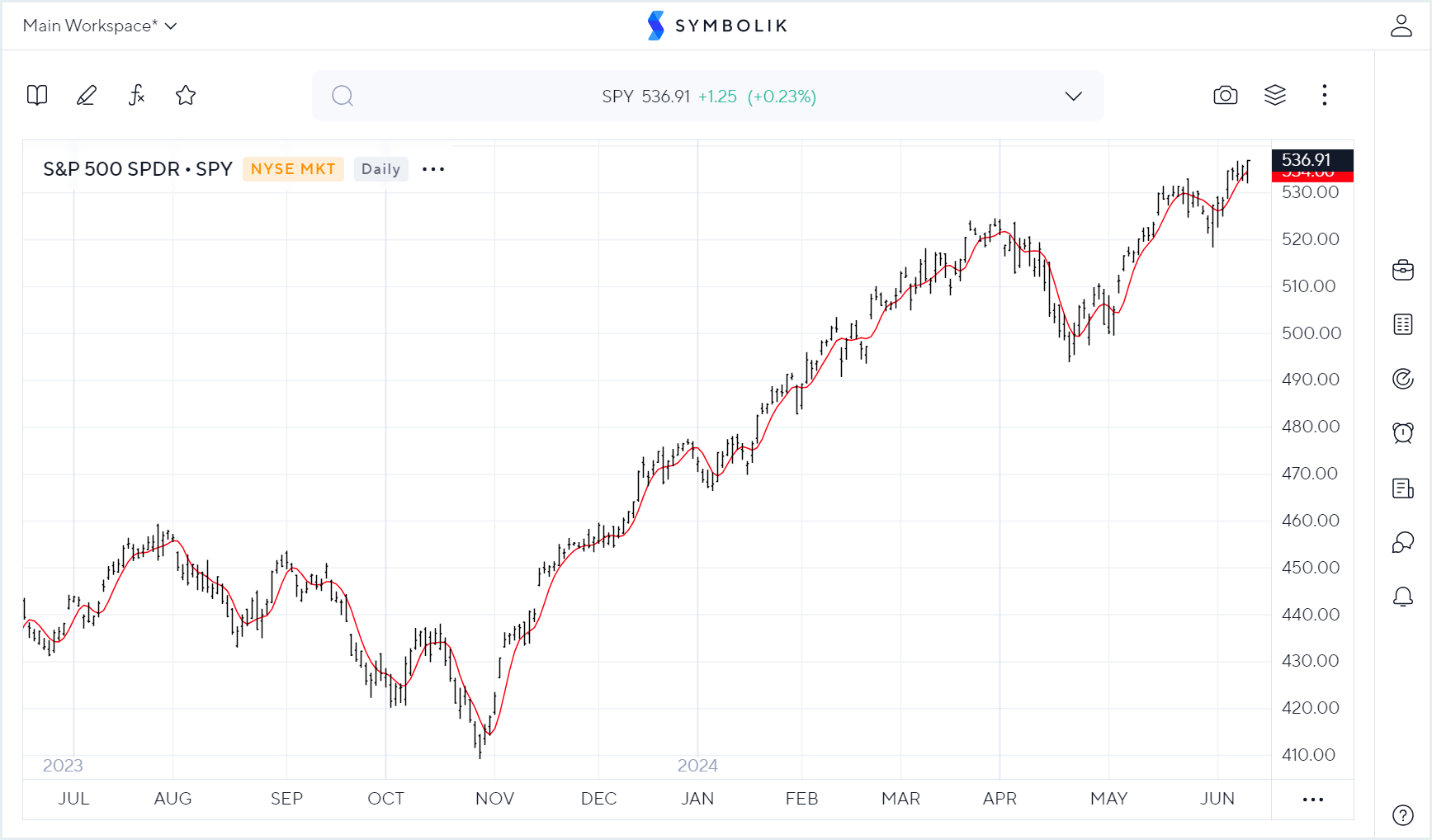Open the news document sidebar icon

[1403, 488]
